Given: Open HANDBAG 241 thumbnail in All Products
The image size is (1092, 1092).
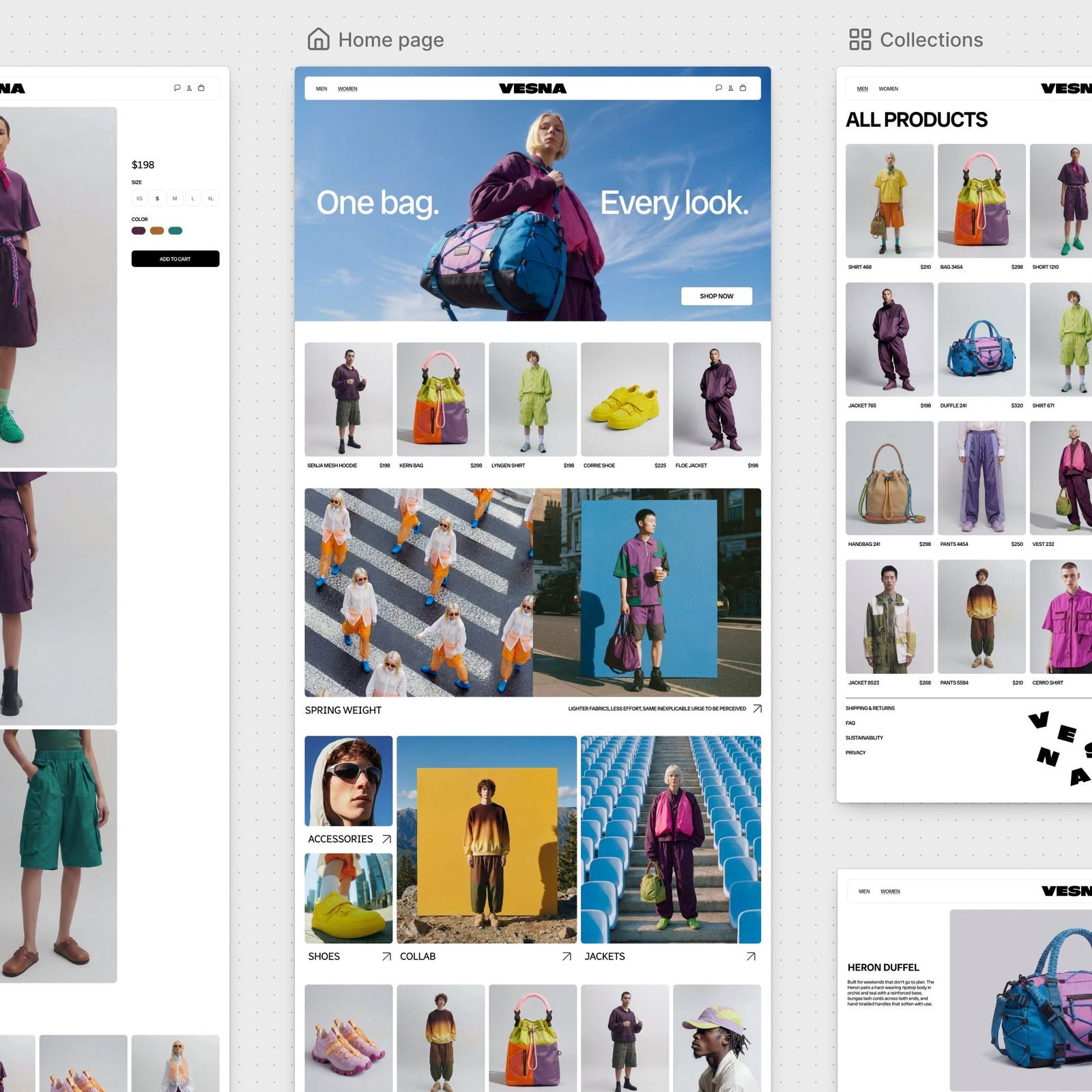Looking at the screenshot, I should pyautogui.click(x=889, y=478).
